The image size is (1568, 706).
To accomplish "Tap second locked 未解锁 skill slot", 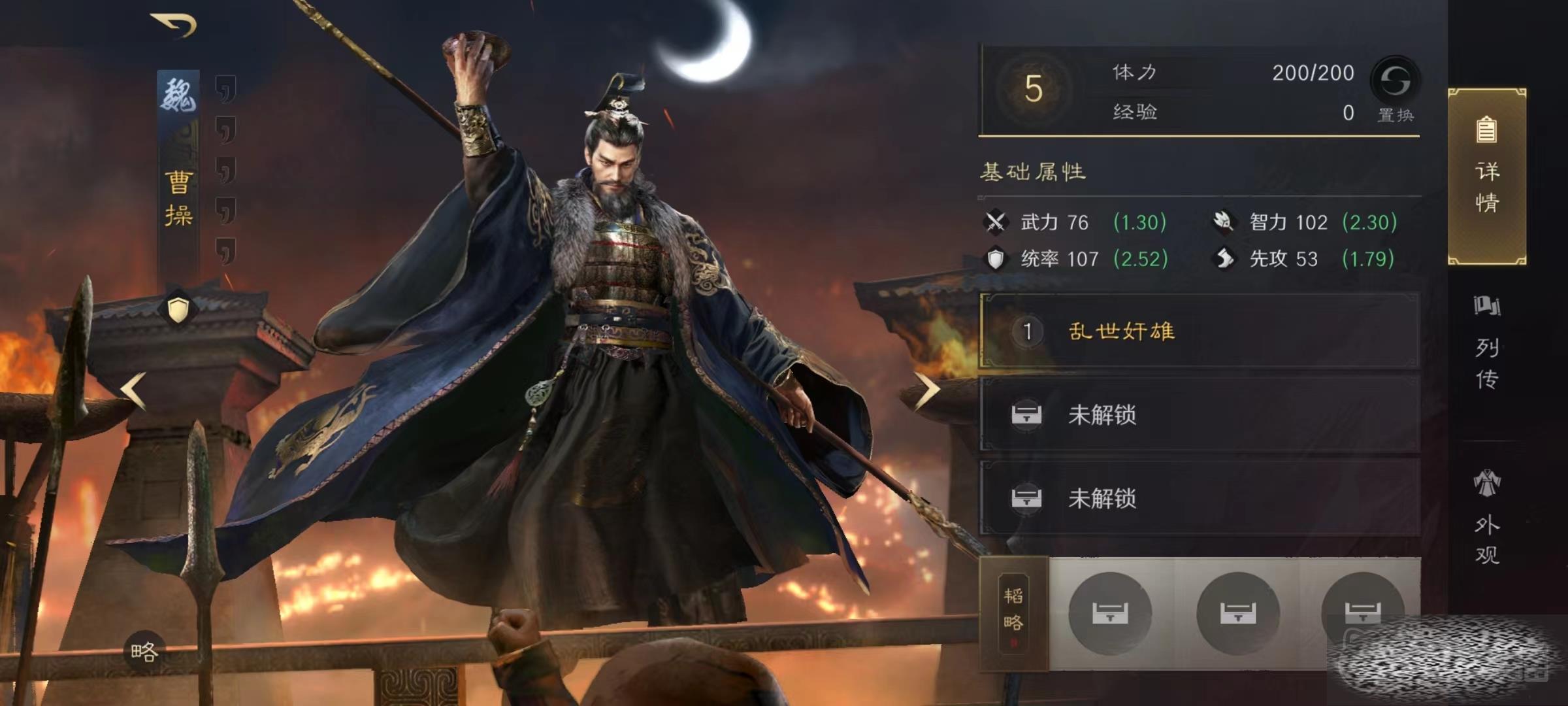I will (x=1200, y=498).
